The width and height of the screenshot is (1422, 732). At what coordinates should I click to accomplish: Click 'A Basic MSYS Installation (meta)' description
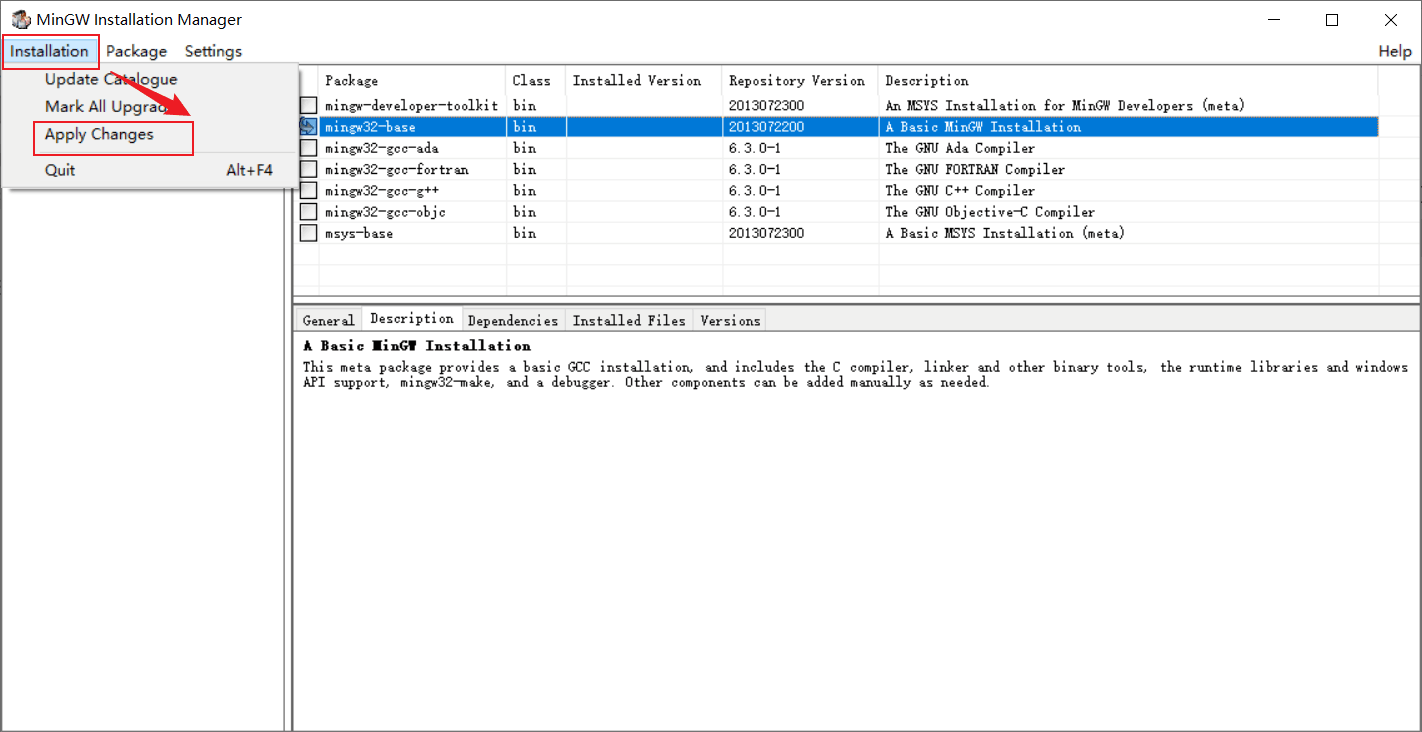point(1005,232)
